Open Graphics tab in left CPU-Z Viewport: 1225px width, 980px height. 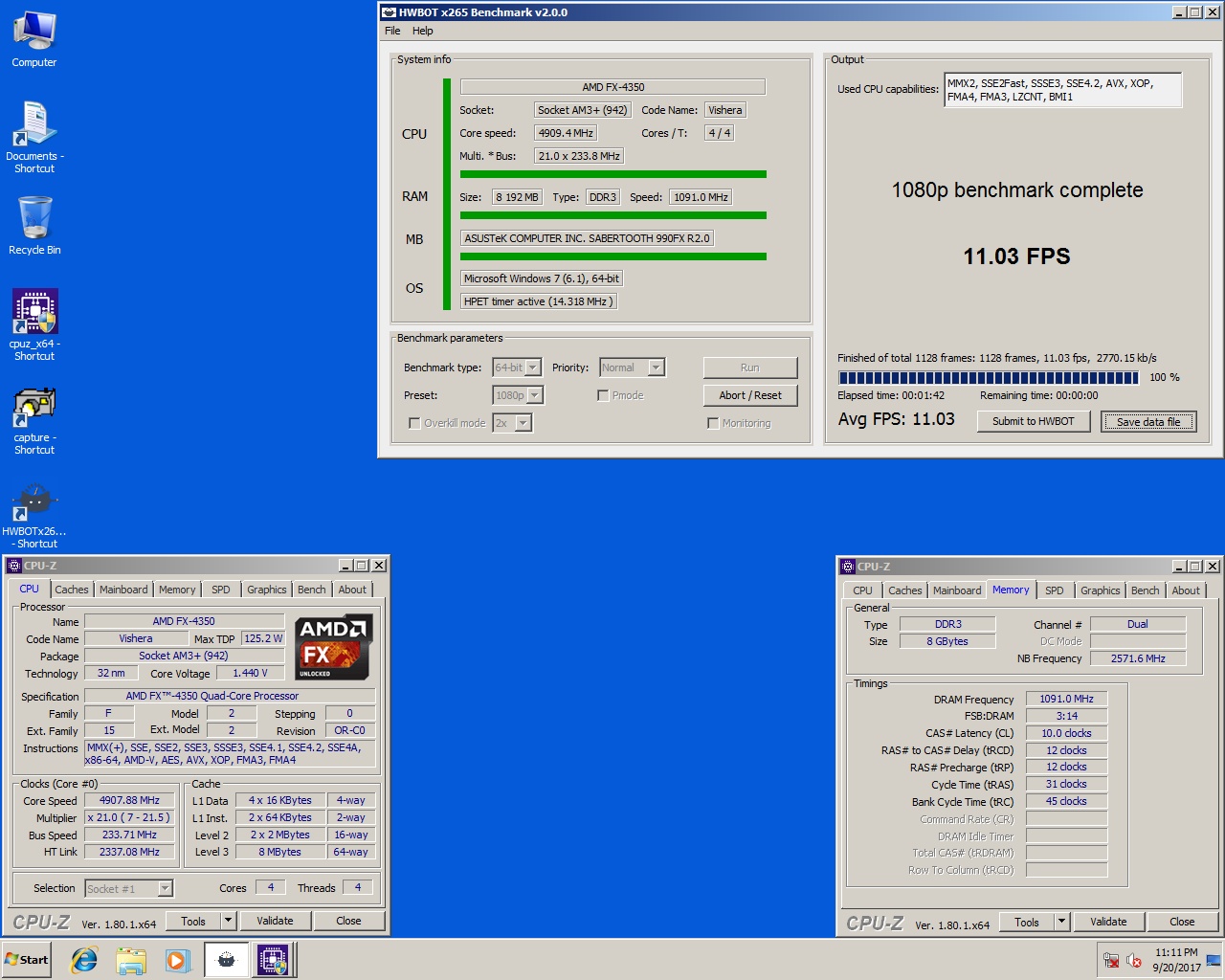(x=267, y=590)
